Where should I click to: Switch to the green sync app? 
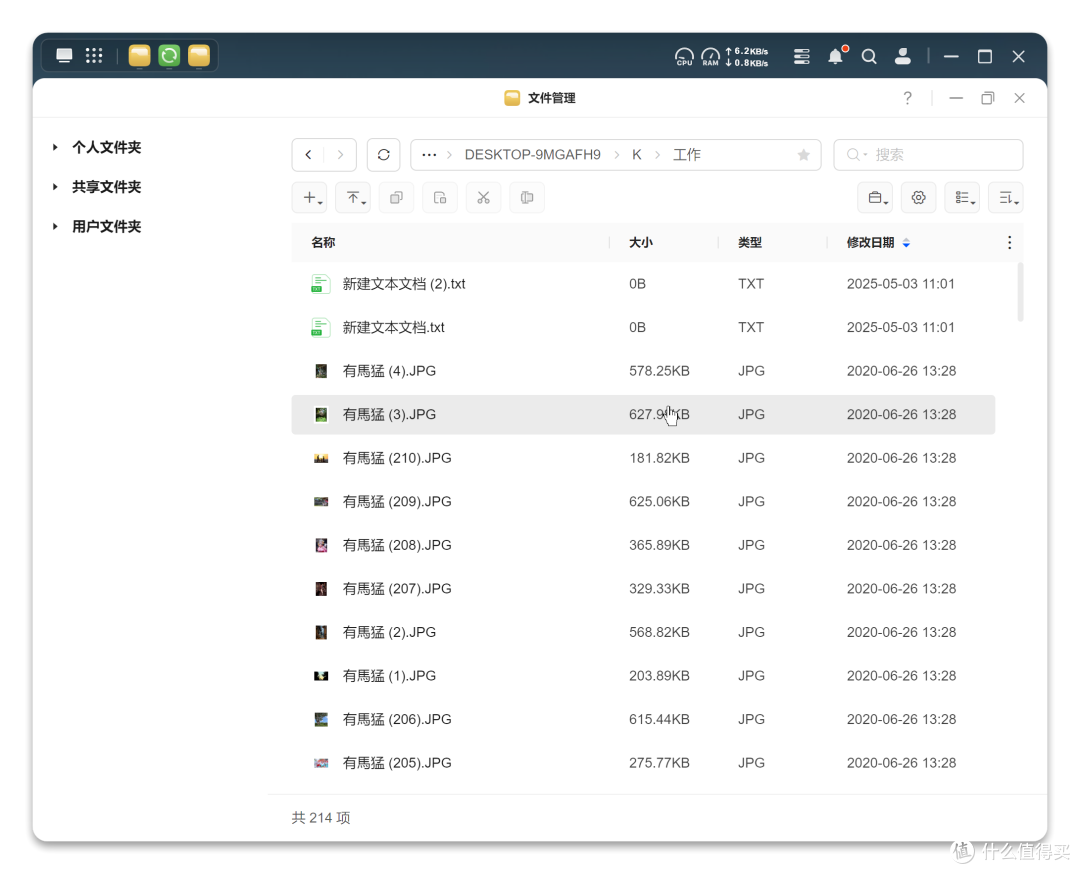169,56
